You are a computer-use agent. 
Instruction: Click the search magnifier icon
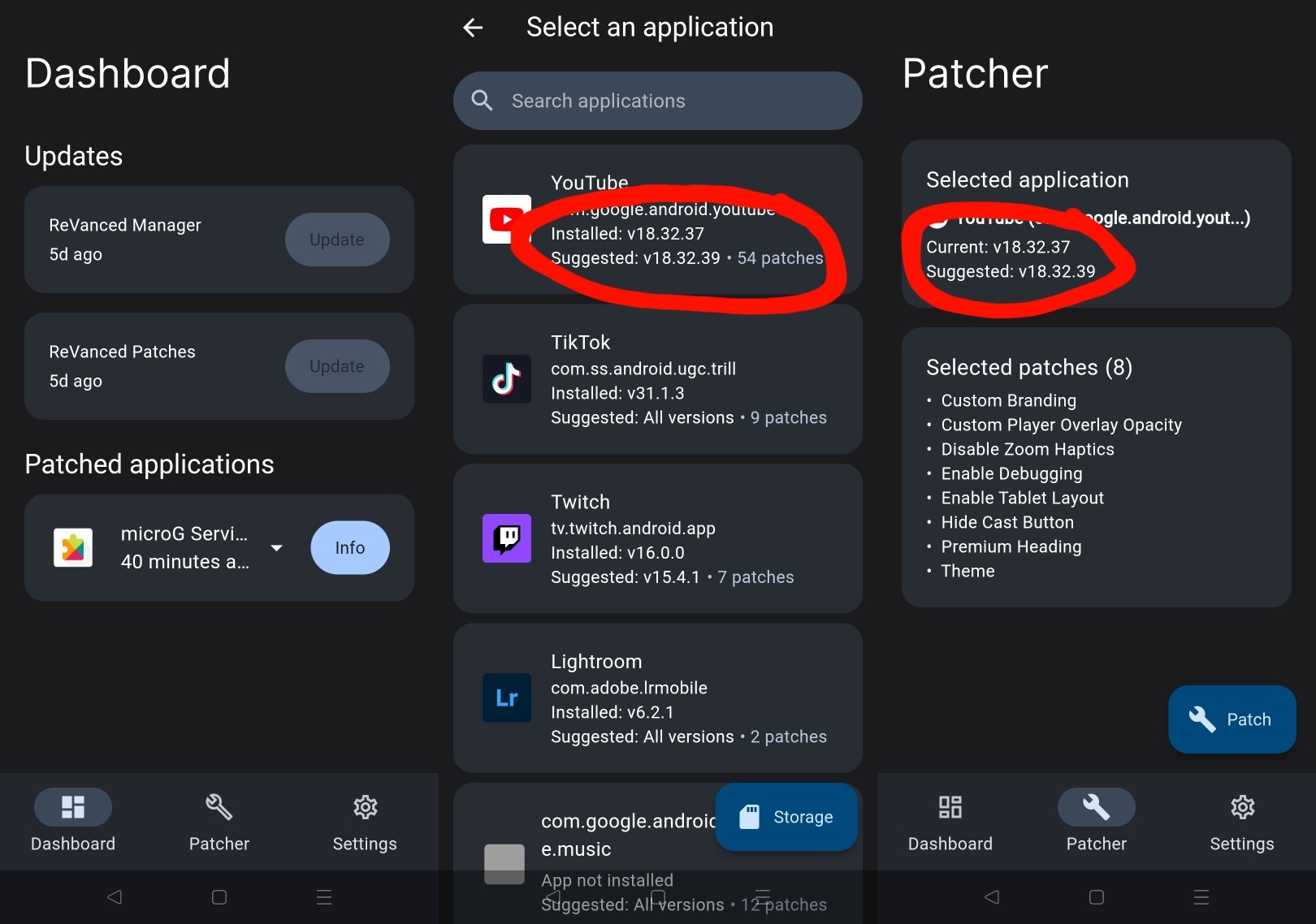(483, 101)
